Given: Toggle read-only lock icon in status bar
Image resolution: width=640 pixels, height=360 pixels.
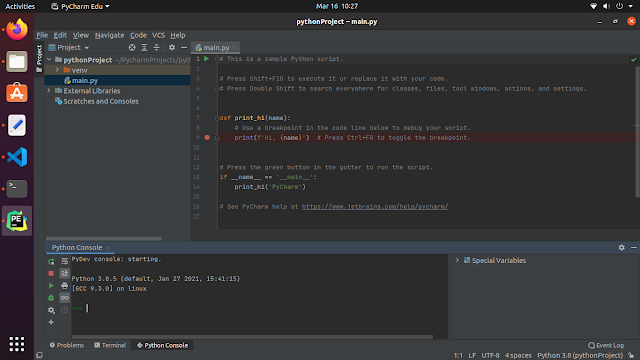Looking at the screenshot, I should pos(631,356).
